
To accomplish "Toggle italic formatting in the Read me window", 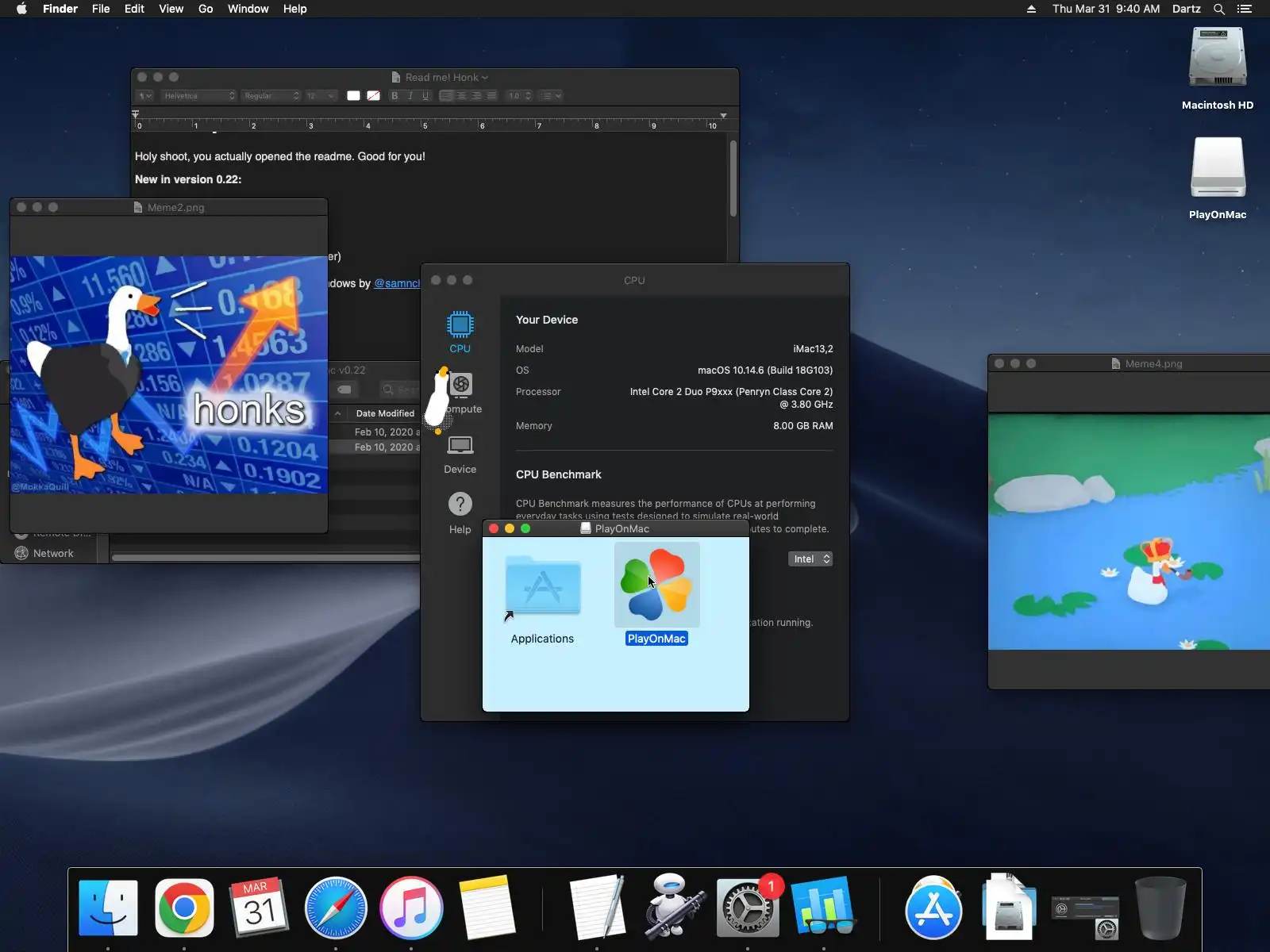I will pyautogui.click(x=410, y=96).
